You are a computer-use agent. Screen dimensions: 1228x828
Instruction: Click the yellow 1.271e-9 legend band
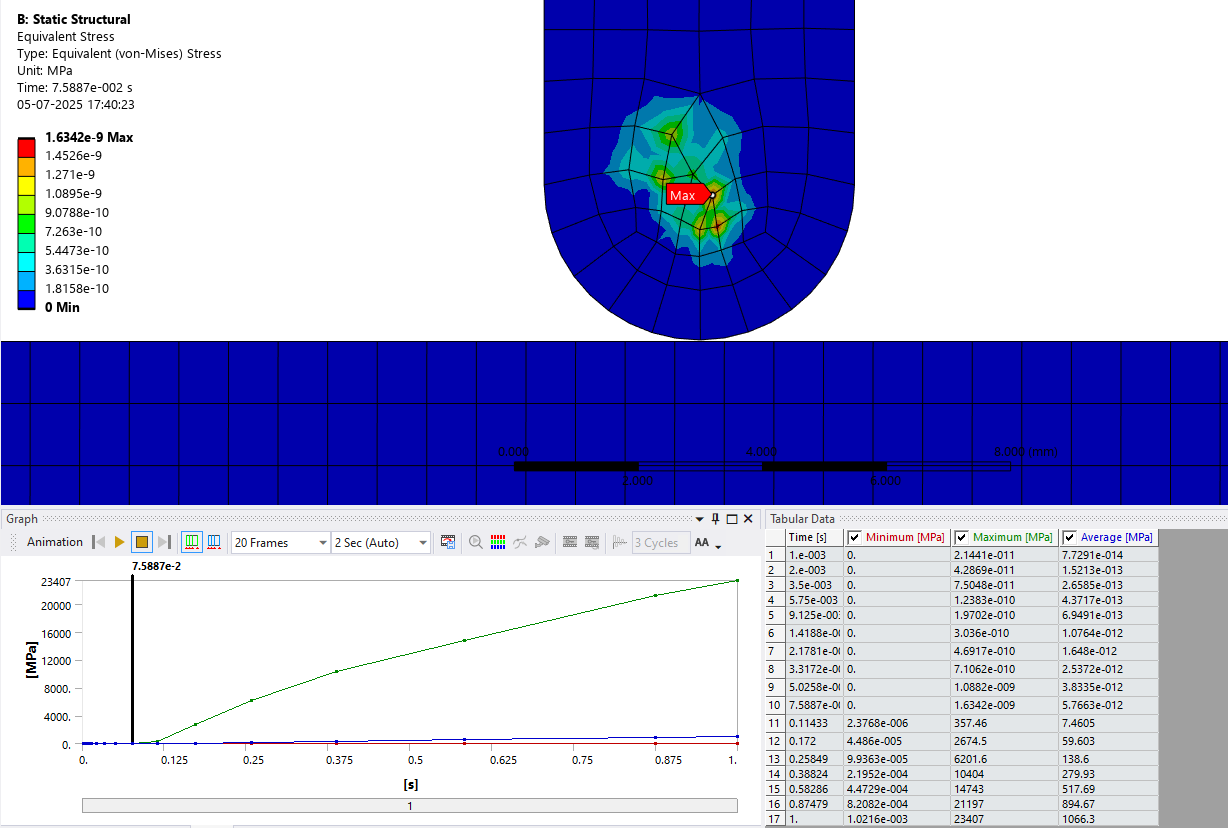27,184
